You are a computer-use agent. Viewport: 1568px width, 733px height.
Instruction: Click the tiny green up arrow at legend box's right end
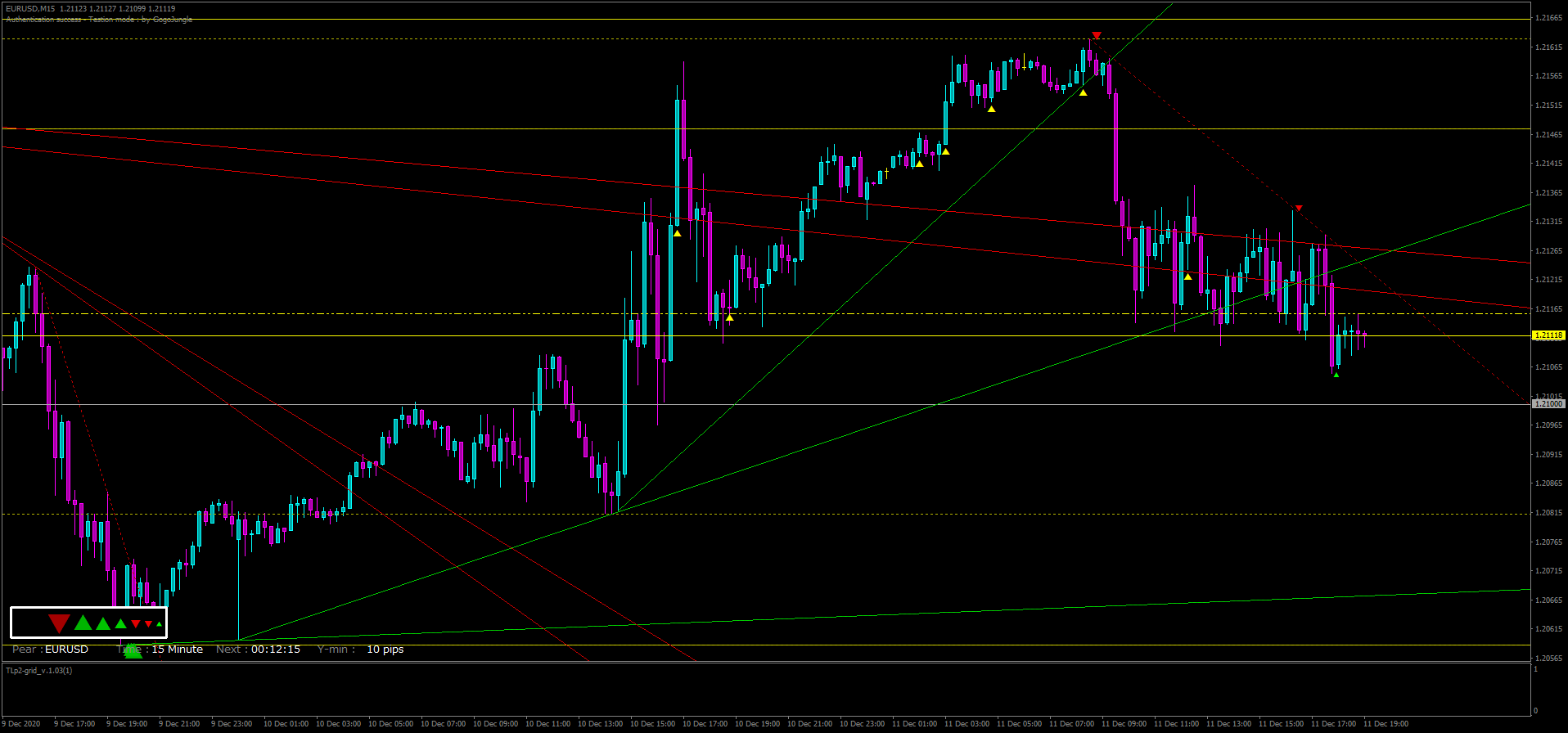point(159,625)
